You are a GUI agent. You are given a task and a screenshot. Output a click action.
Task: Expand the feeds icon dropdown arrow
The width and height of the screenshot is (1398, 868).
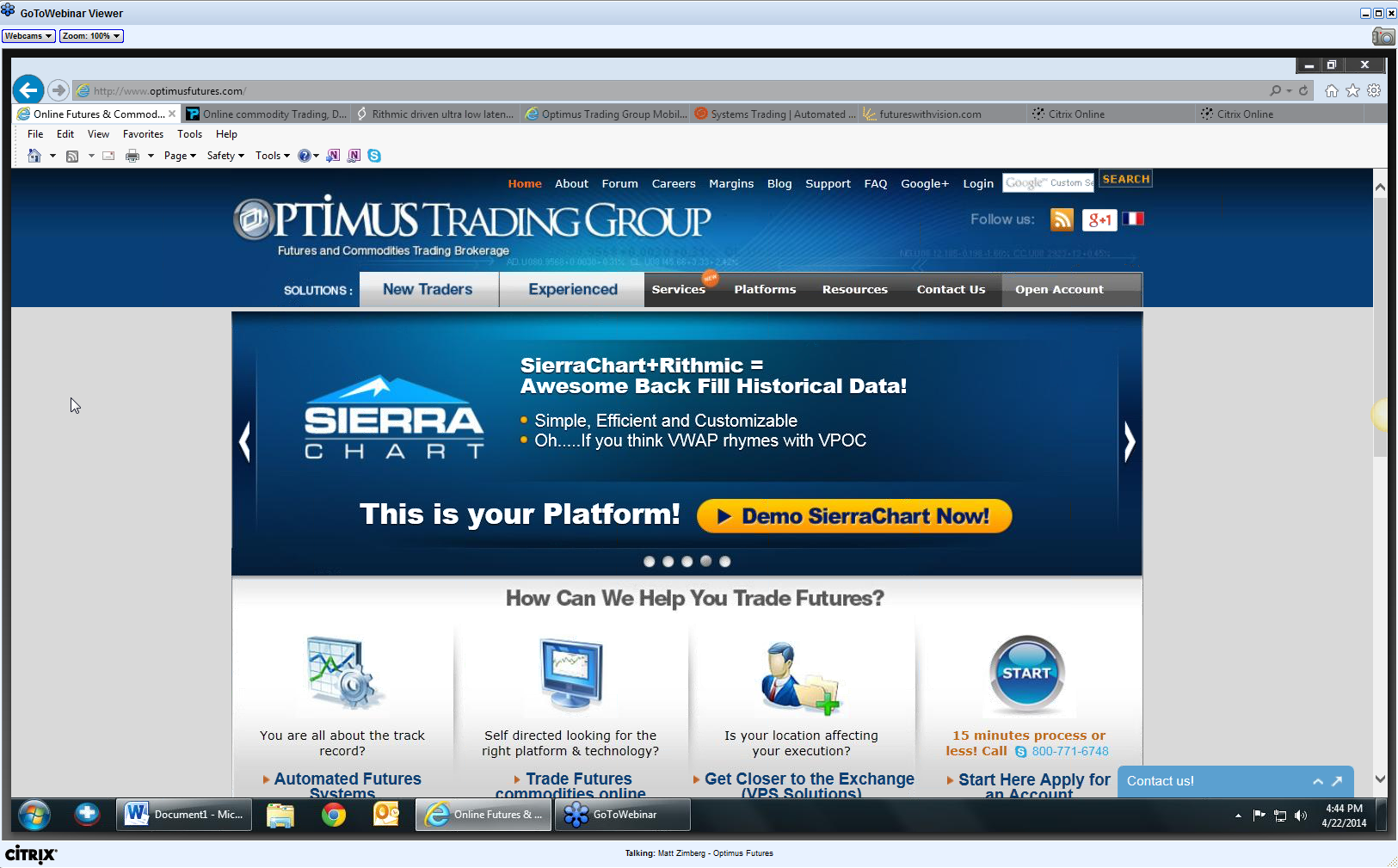tap(91, 156)
